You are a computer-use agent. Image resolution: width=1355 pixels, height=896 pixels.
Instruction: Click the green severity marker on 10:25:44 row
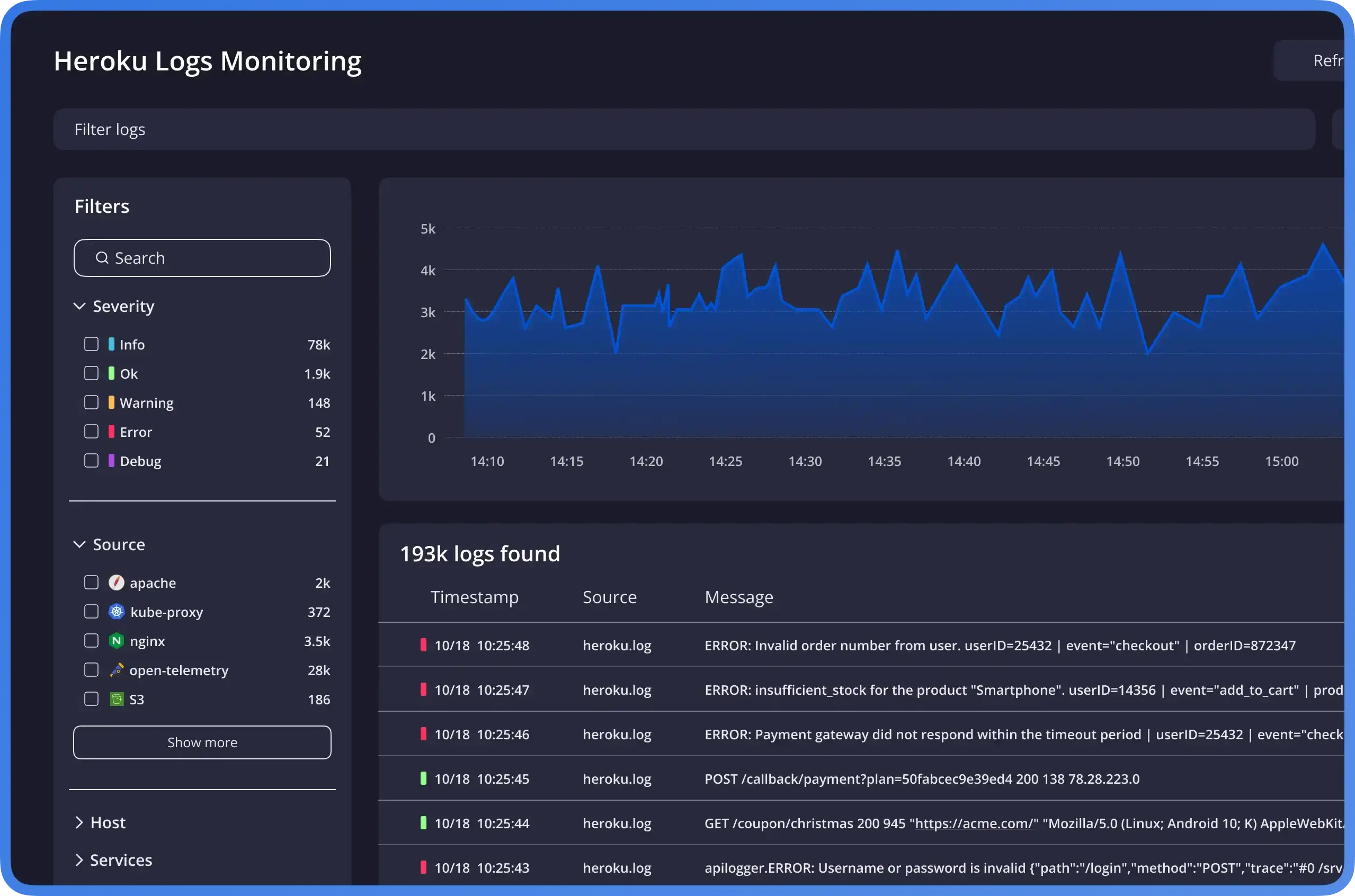point(423,823)
